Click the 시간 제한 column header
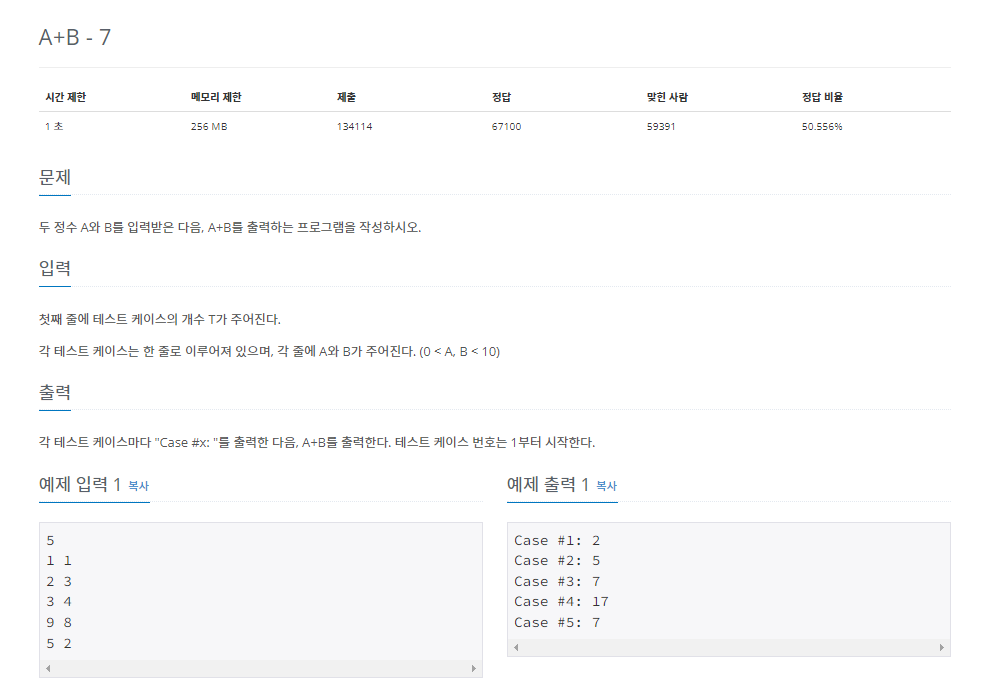Image resolution: width=992 pixels, height=686 pixels. pos(66,97)
